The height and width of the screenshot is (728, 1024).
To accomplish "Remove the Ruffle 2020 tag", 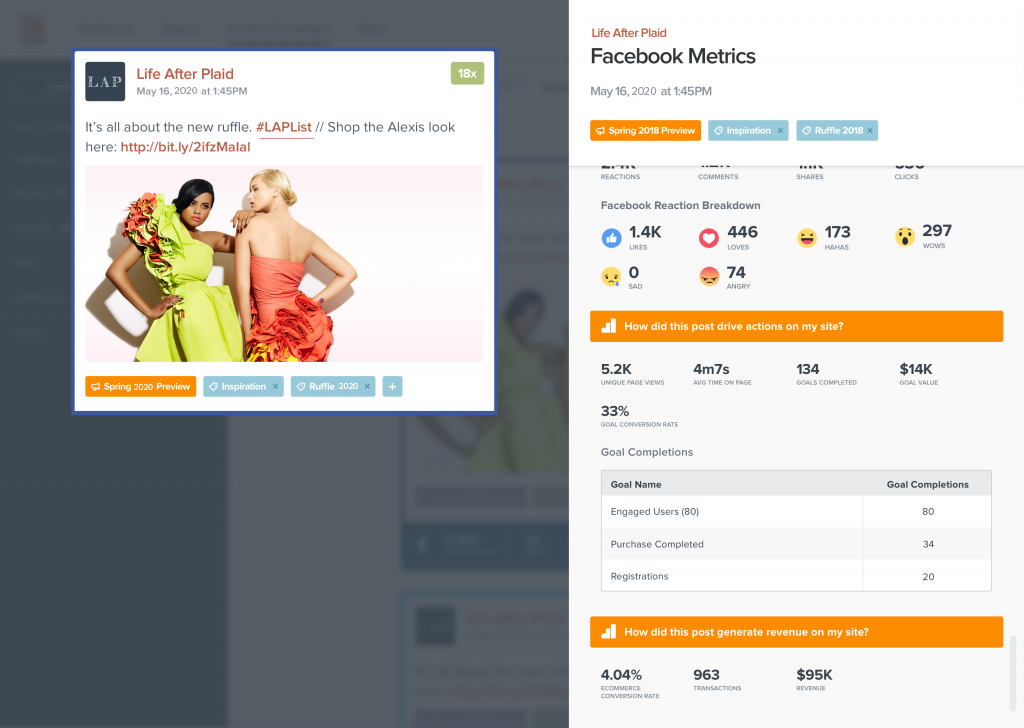I will [367, 387].
